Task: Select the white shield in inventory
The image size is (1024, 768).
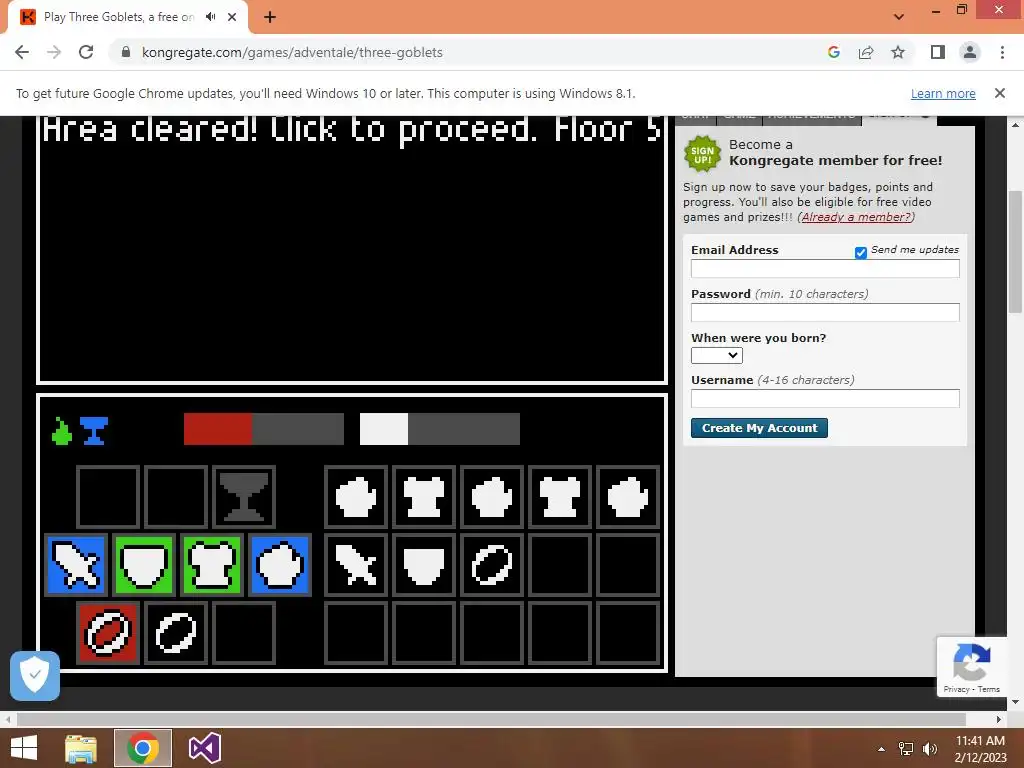Action: coord(424,565)
